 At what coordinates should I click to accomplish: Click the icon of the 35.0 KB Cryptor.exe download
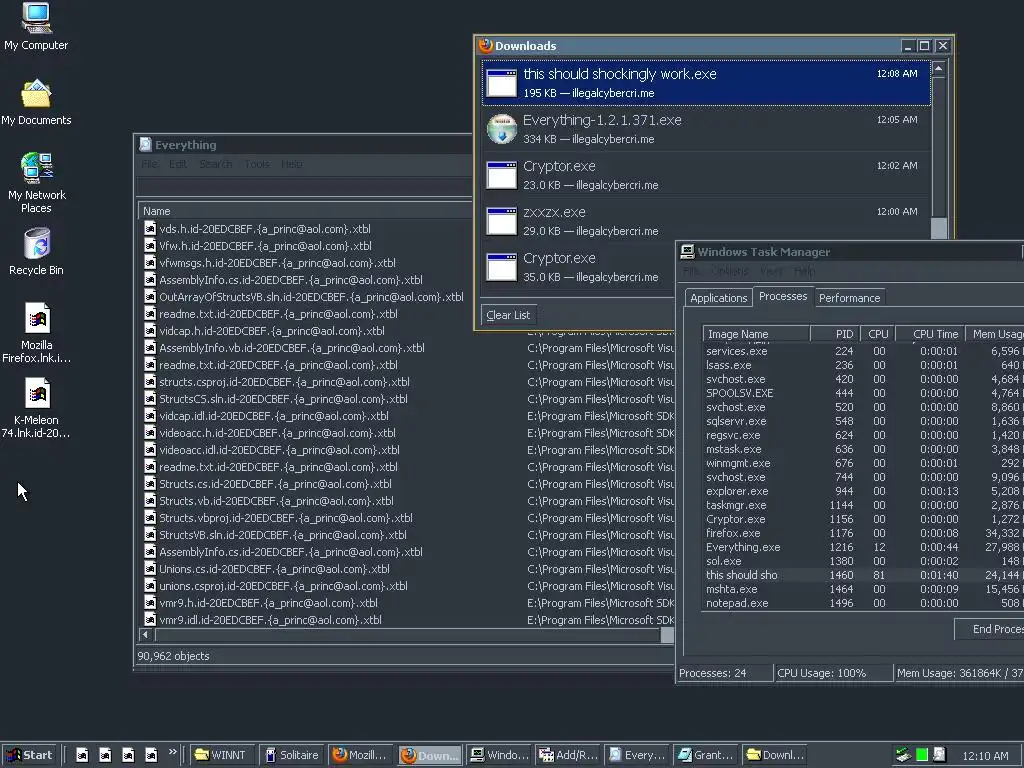coord(502,267)
